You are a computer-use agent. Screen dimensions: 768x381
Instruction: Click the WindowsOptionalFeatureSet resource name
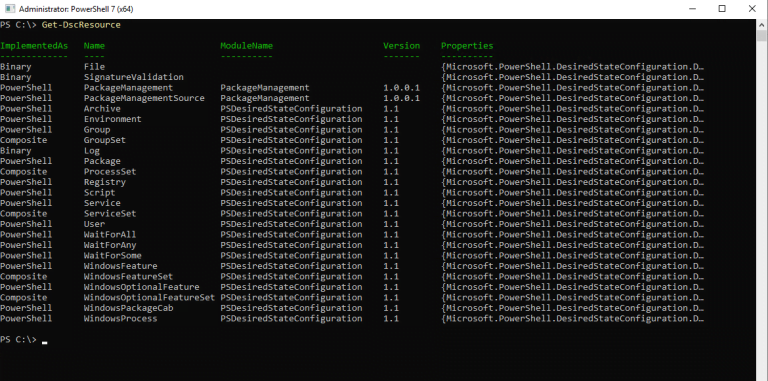pos(149,298)
